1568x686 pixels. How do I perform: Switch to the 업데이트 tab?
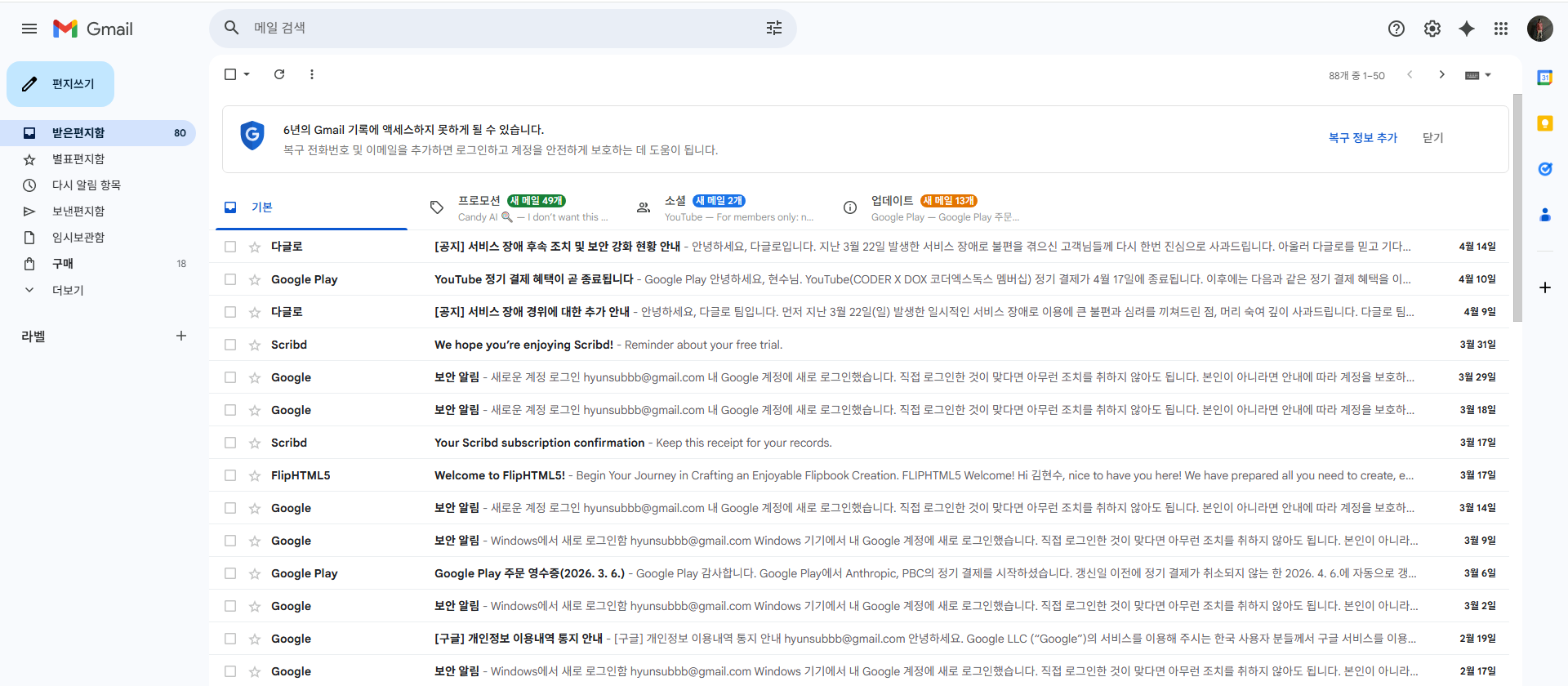[933, 207]
